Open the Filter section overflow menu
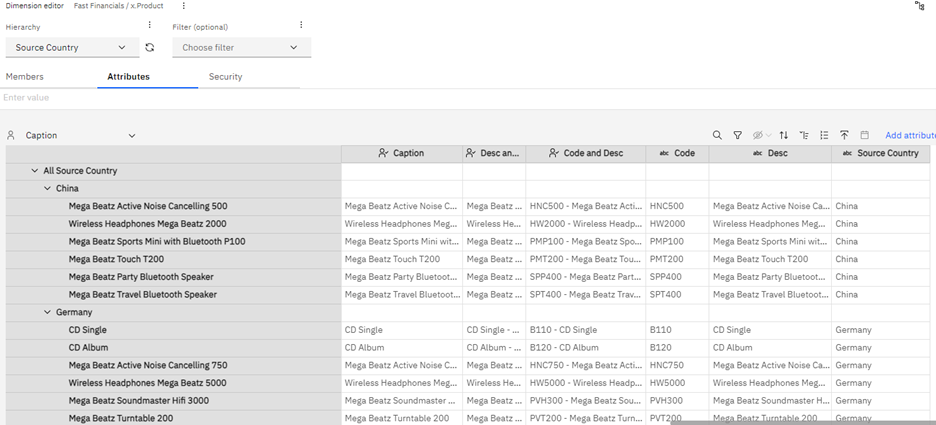This screenshot has width=936, height=425. (301, 25)
